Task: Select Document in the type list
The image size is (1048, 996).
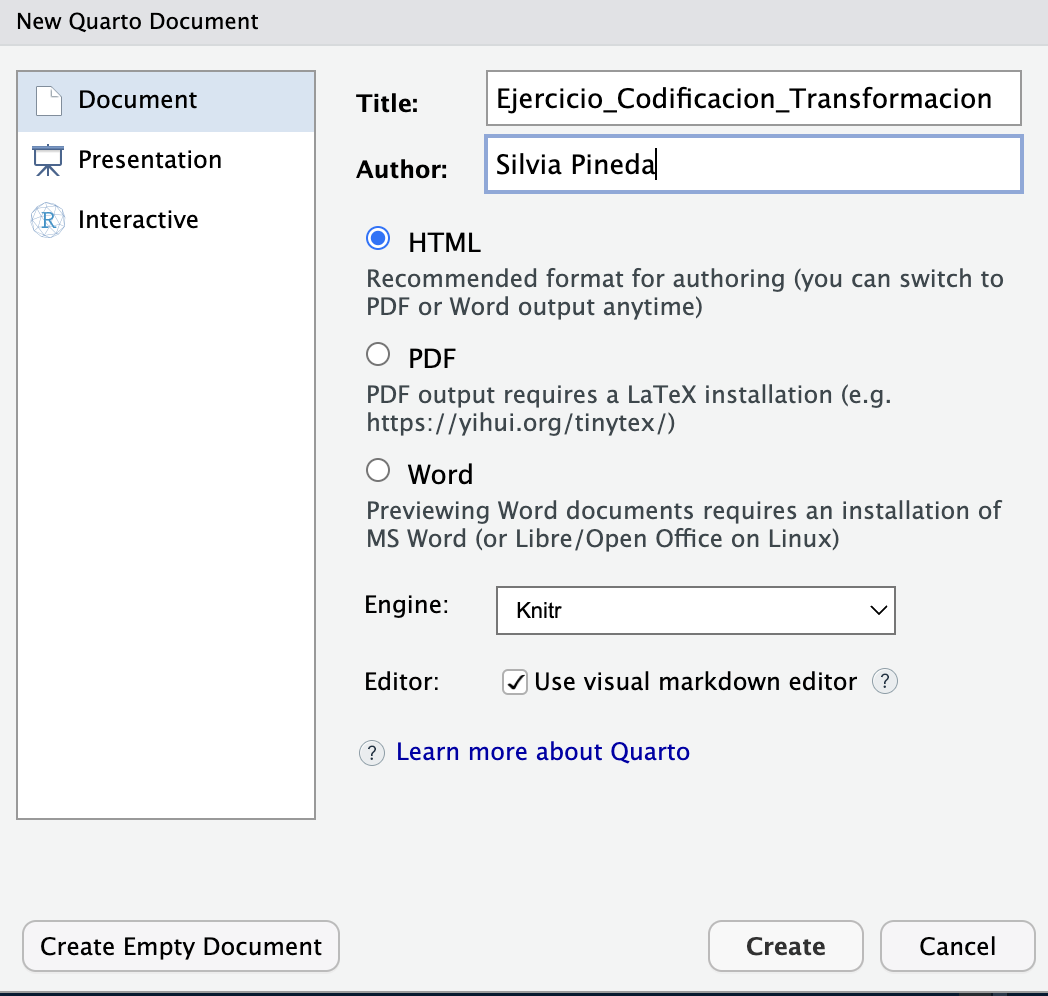Action: [138, 100]
